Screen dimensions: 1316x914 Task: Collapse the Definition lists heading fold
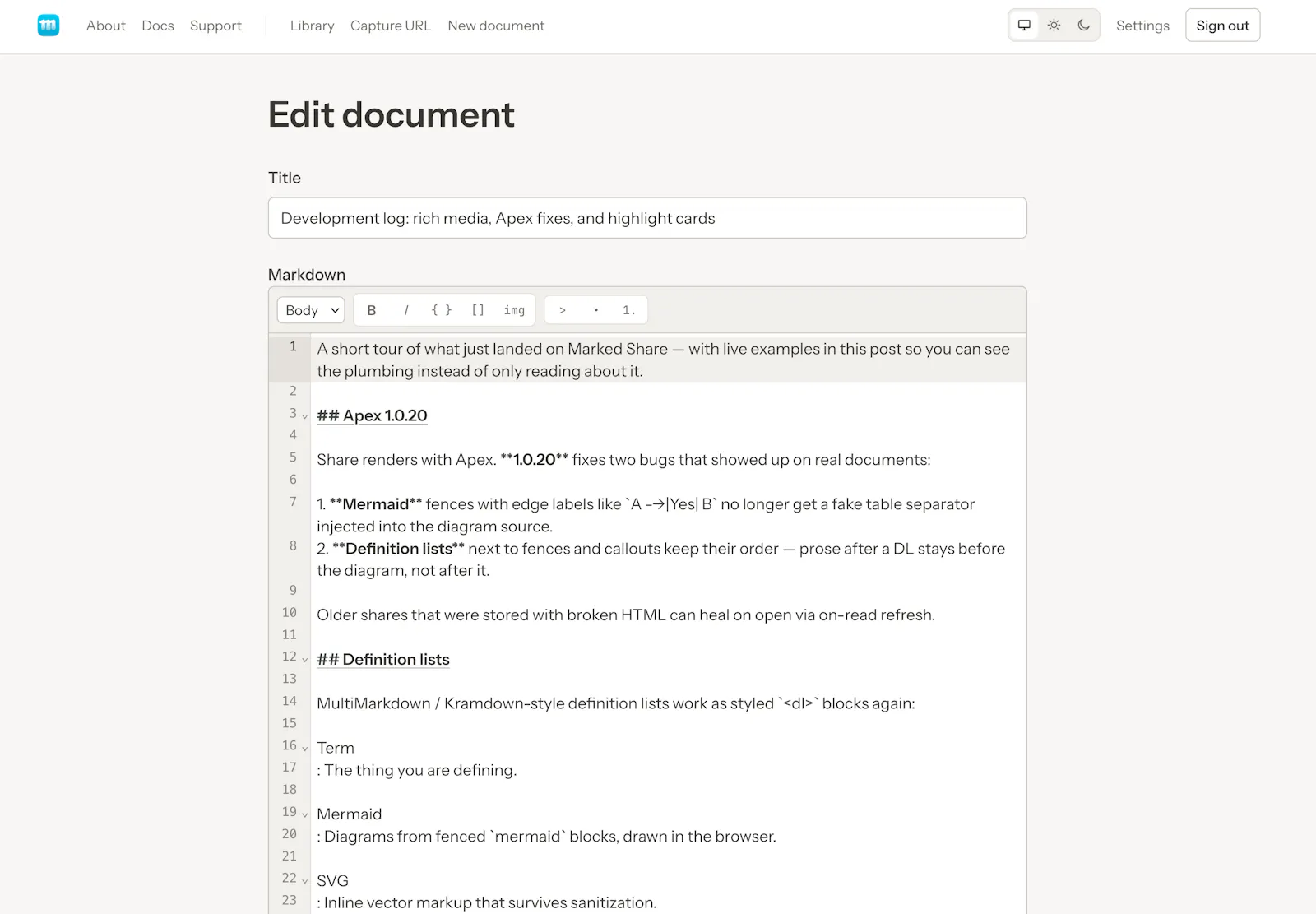[x=304, y=660]
